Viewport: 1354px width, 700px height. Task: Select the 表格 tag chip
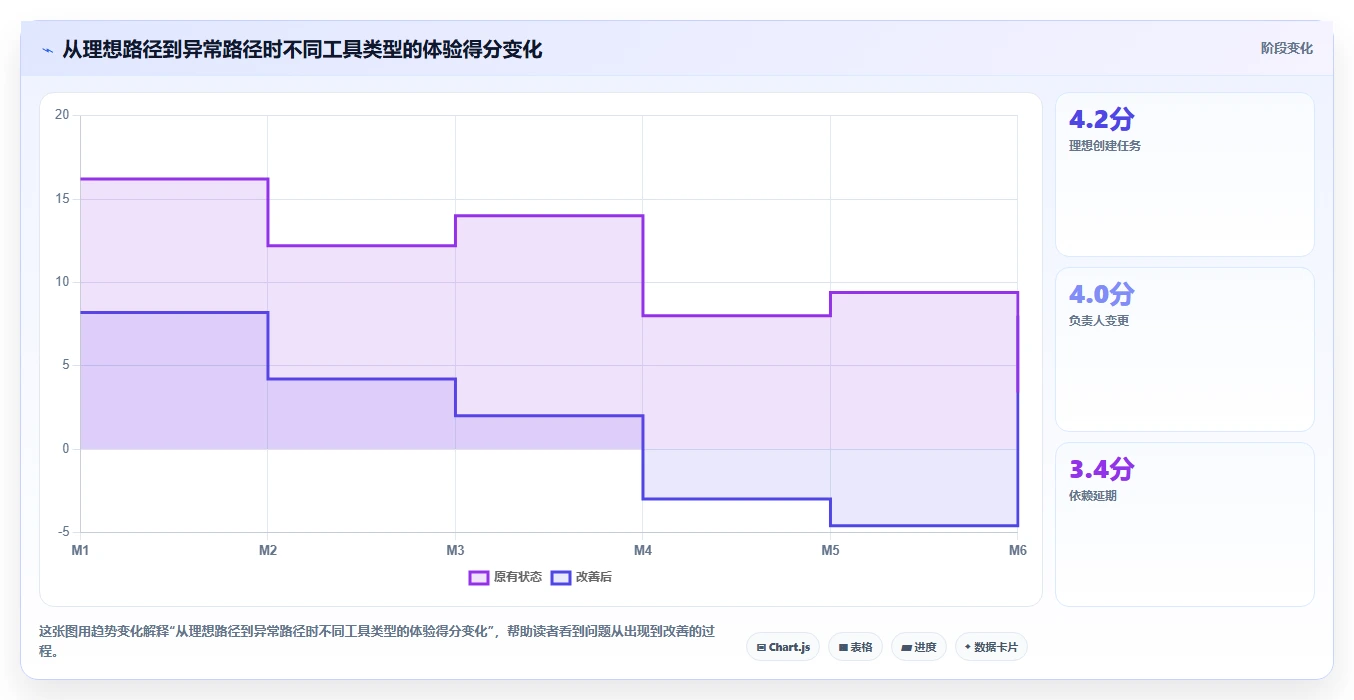(855, 647)
